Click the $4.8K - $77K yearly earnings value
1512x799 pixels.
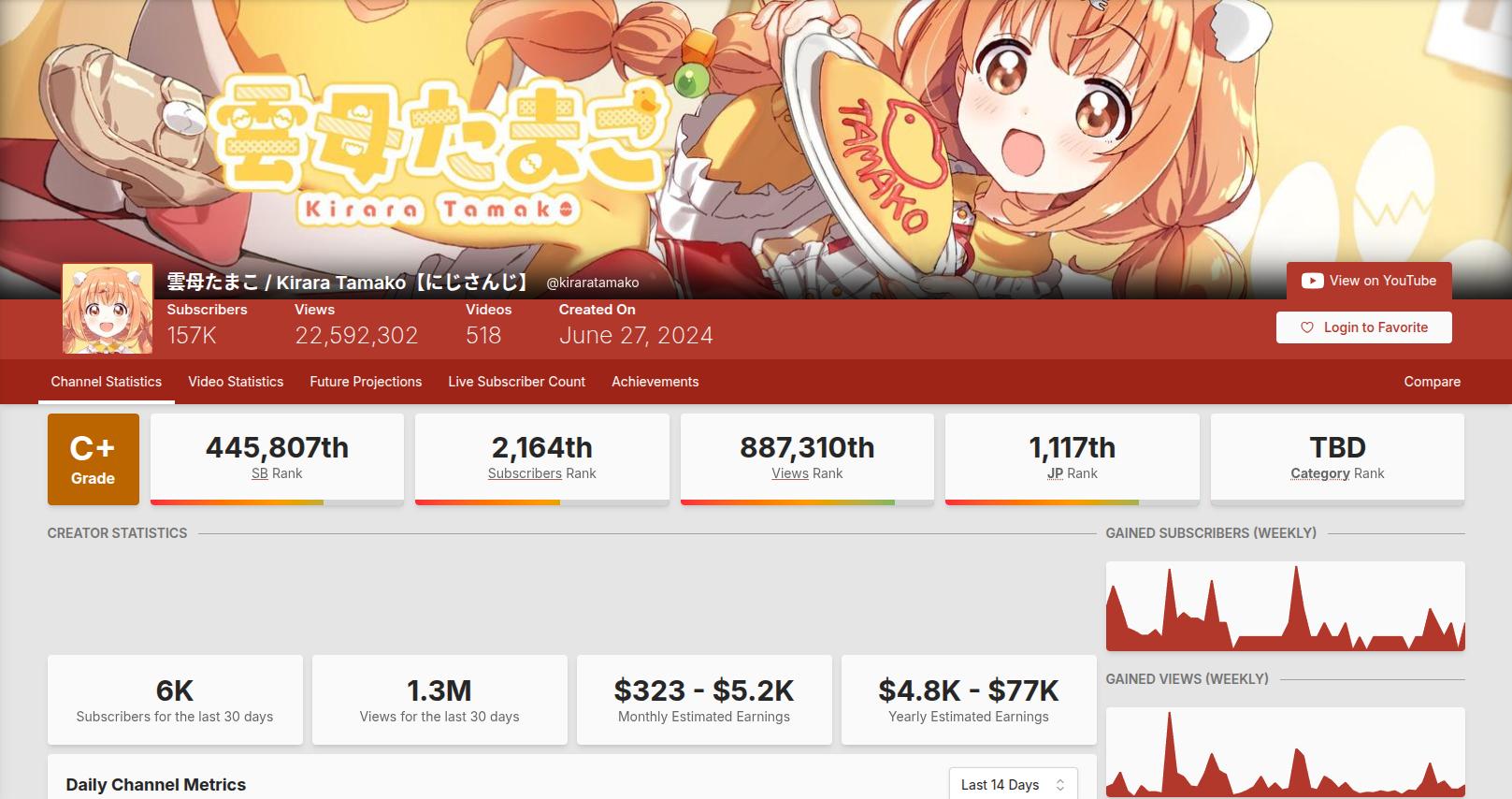[969, 690]
